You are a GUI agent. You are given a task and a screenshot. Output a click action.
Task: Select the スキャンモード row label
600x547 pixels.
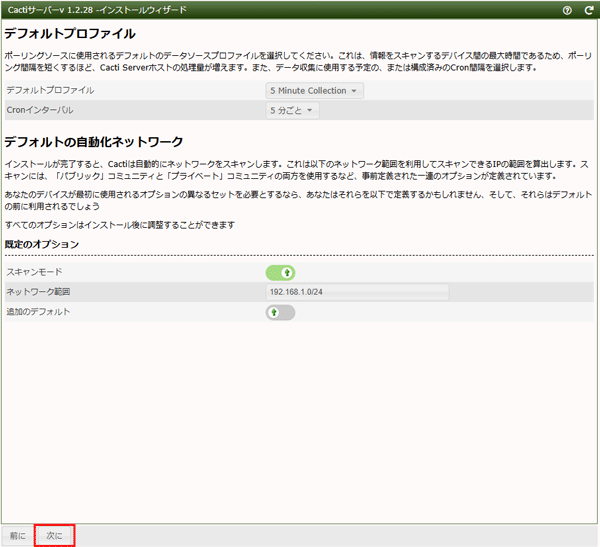tap(34, 272)
